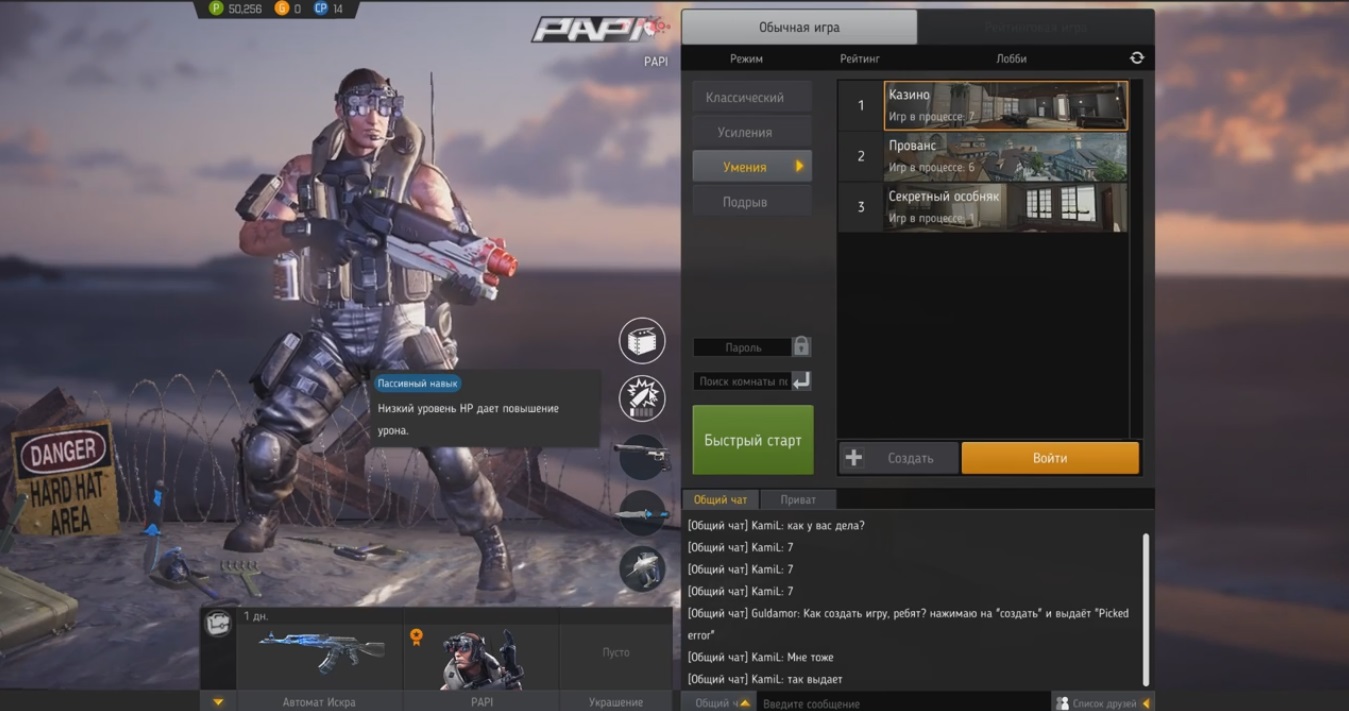Click the room list scrollbar track
This screenshot has width=1349, height=711.
tap(1135, 258)
